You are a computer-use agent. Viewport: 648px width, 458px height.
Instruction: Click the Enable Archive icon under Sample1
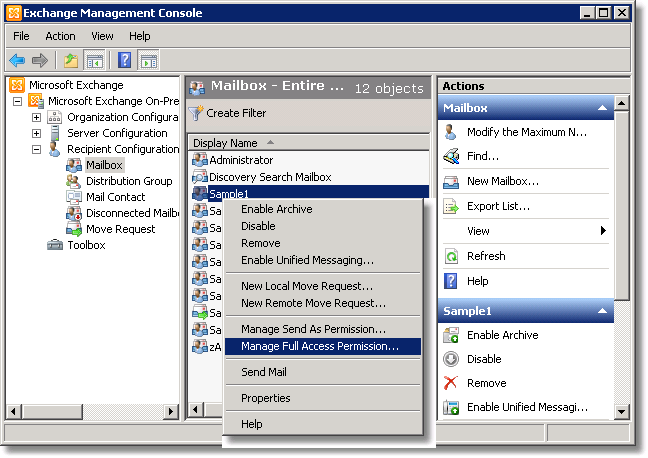(x=451, y=335)
